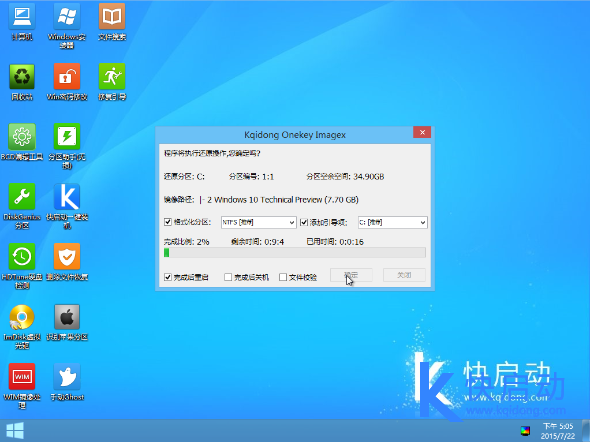Screen dimensions: 590x442
Task: Click the Windows Start button on taskbar
Action: 15,431
